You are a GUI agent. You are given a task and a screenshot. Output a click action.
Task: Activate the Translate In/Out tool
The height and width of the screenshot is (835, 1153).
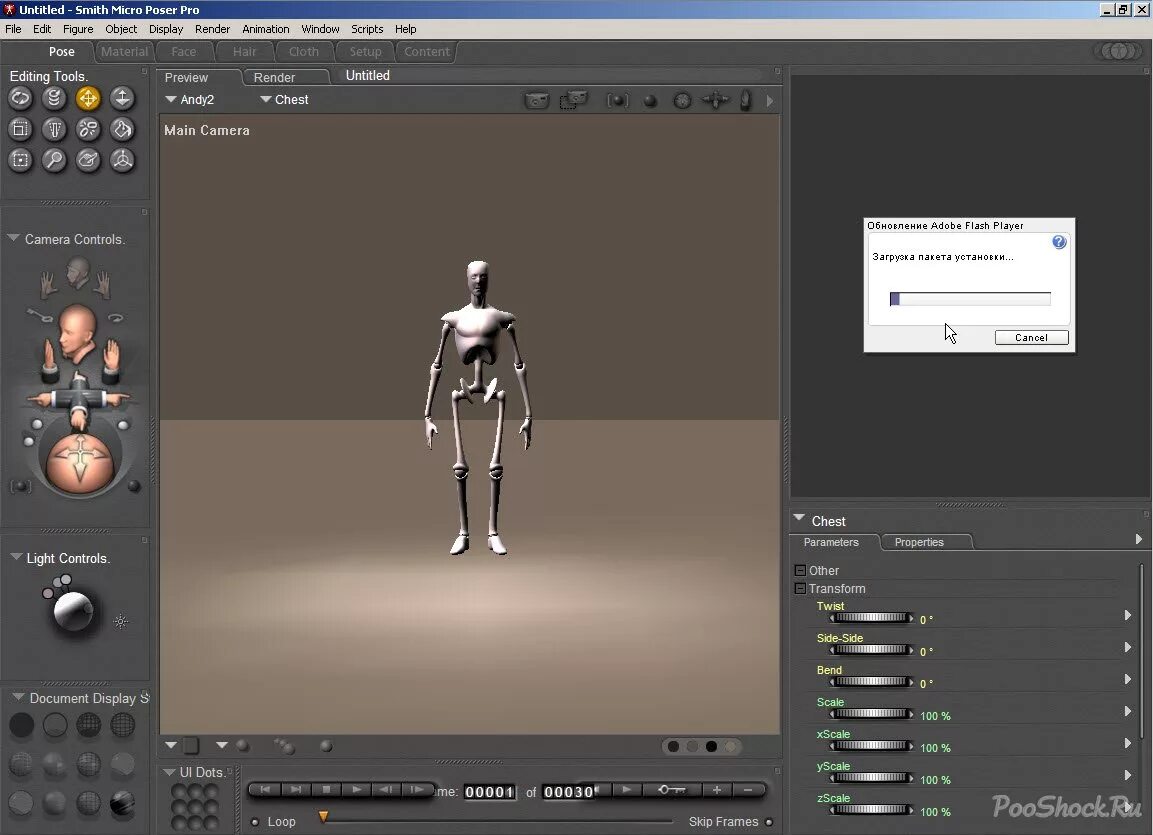tap(122, 98)
